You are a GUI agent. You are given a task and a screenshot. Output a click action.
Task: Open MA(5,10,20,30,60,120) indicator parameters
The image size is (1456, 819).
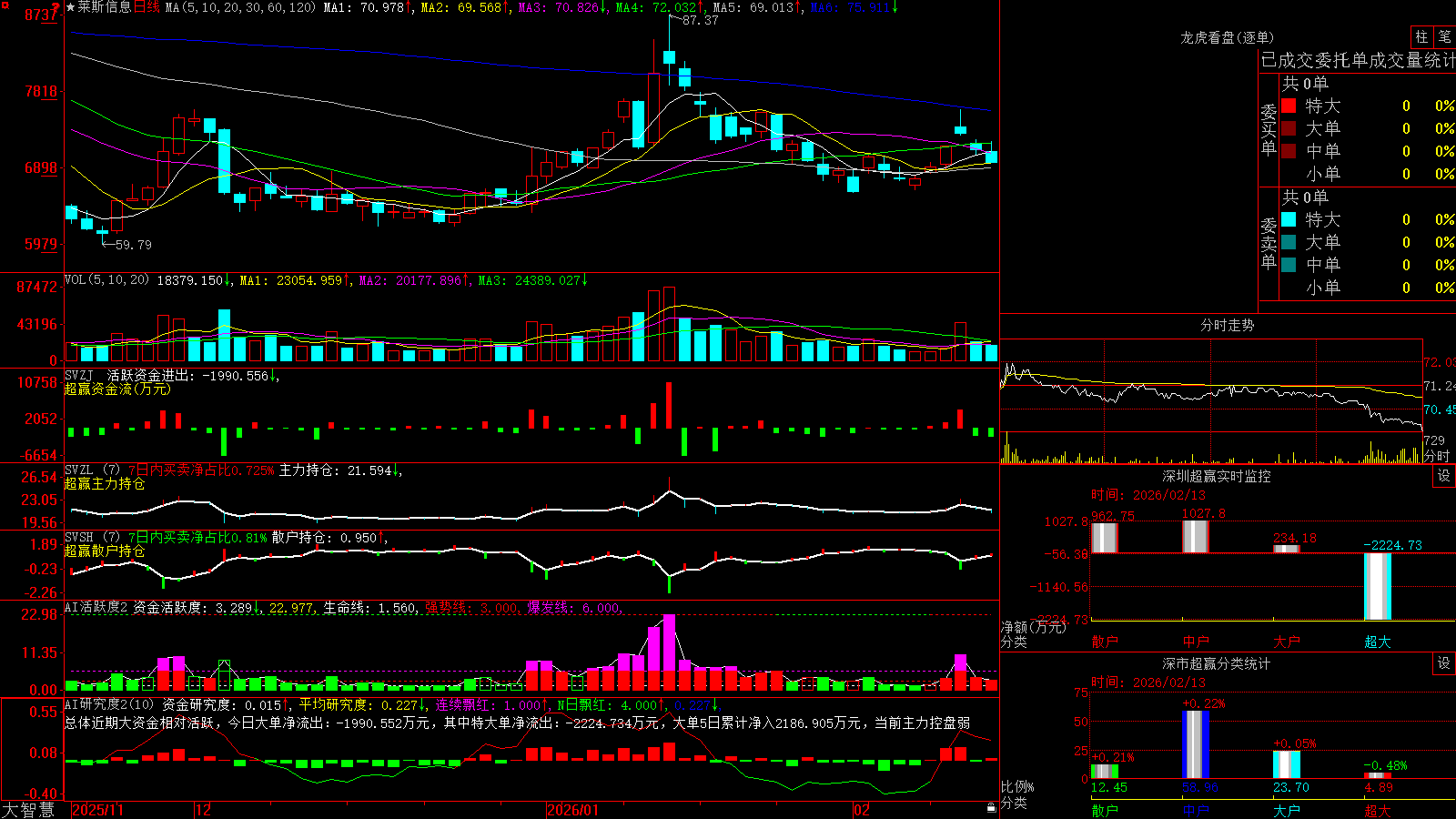point(239,7)
